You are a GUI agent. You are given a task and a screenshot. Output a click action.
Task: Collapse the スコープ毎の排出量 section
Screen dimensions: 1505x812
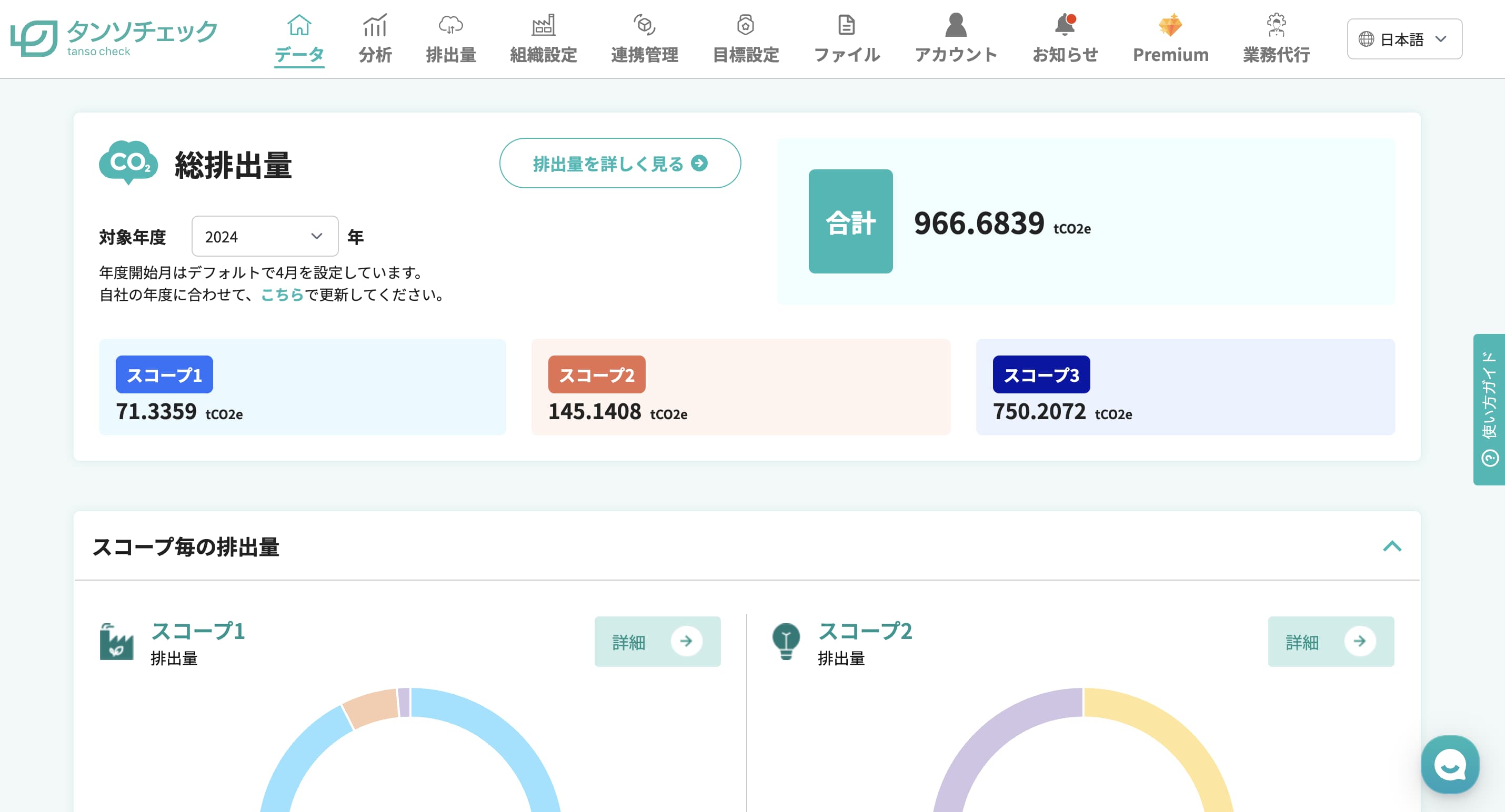[1392, 546]
